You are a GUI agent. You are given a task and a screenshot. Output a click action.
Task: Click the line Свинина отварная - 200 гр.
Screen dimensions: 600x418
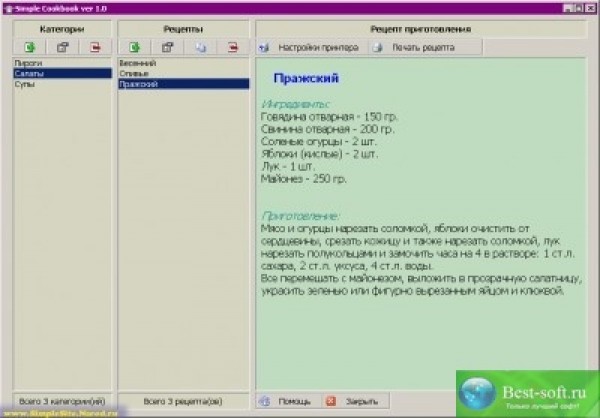[x=328, y=129]
